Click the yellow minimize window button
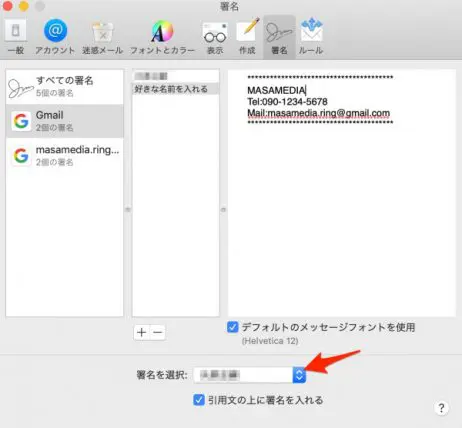The height and width of the screenshot is (428, 462). click(23, 6)
